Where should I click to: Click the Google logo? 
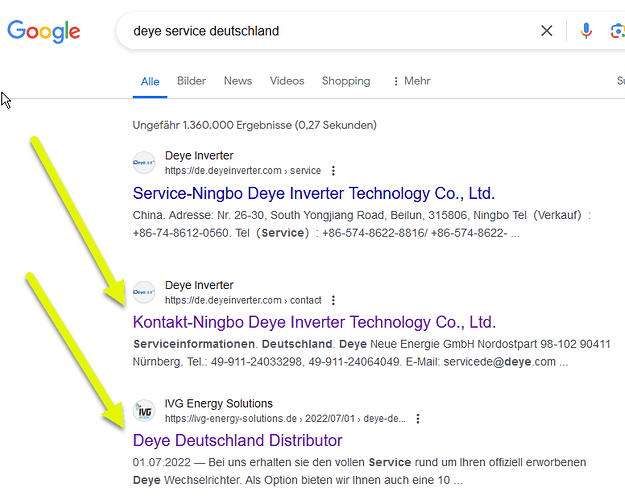click(44, 31)
